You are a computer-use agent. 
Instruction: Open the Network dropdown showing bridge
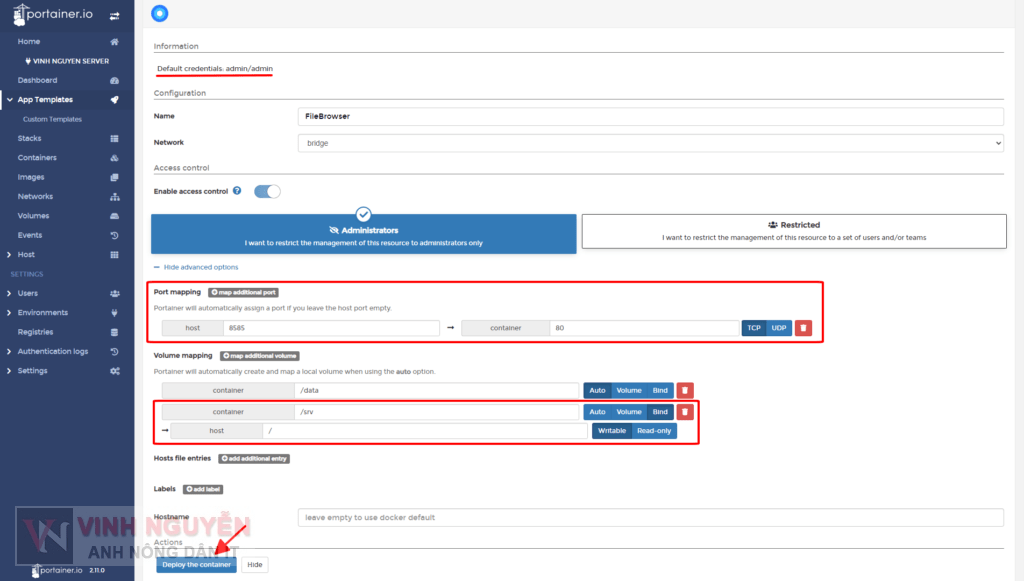(x=654, y=142)
